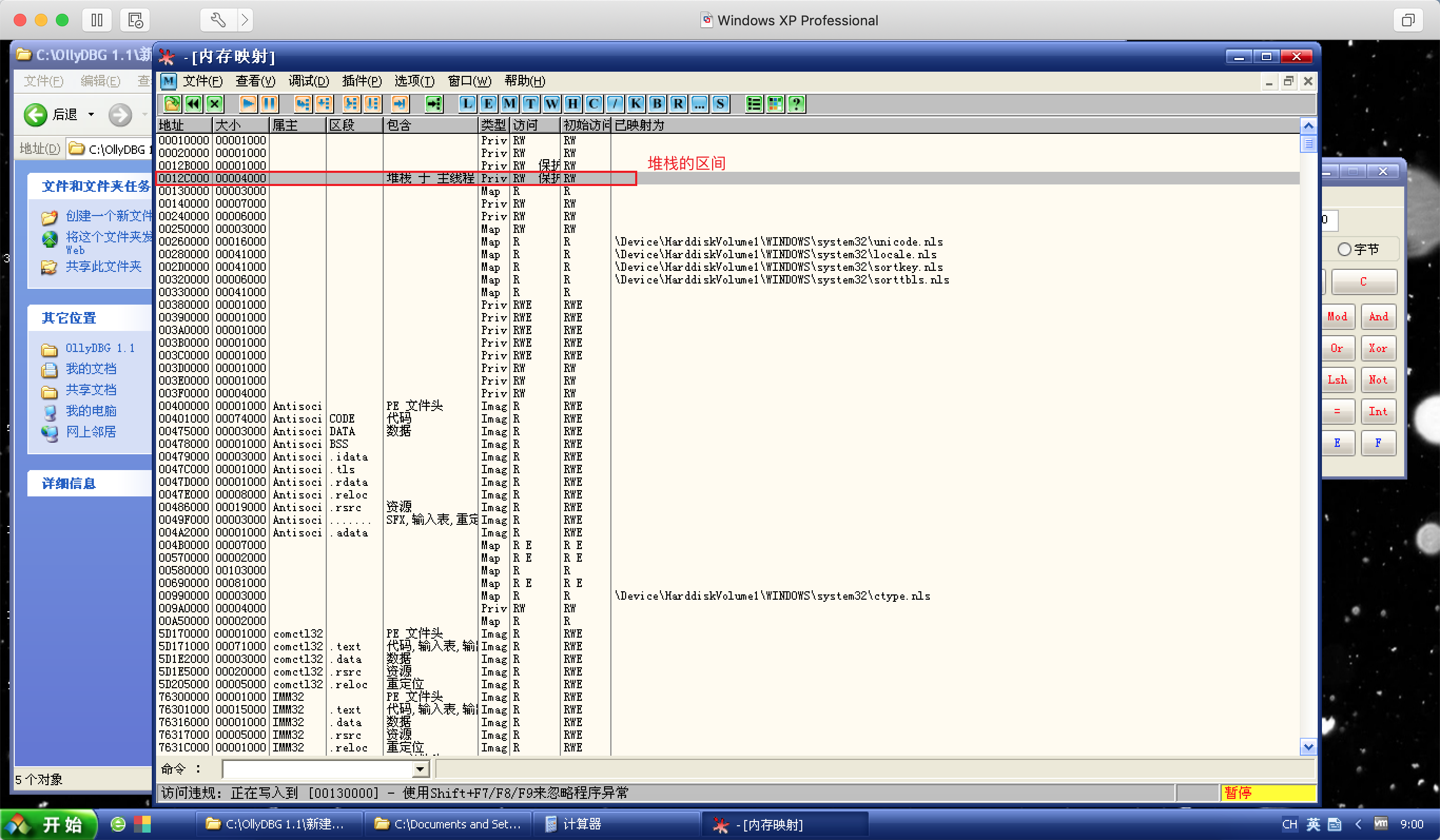Screen dimensions: 1440x840
Task: Click inside the 命令 command input field
Action: [317, 769]
